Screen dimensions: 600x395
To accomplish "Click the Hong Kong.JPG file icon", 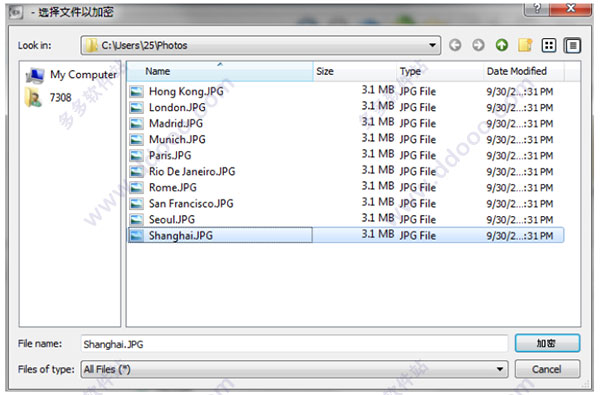I will pos(137,91).
